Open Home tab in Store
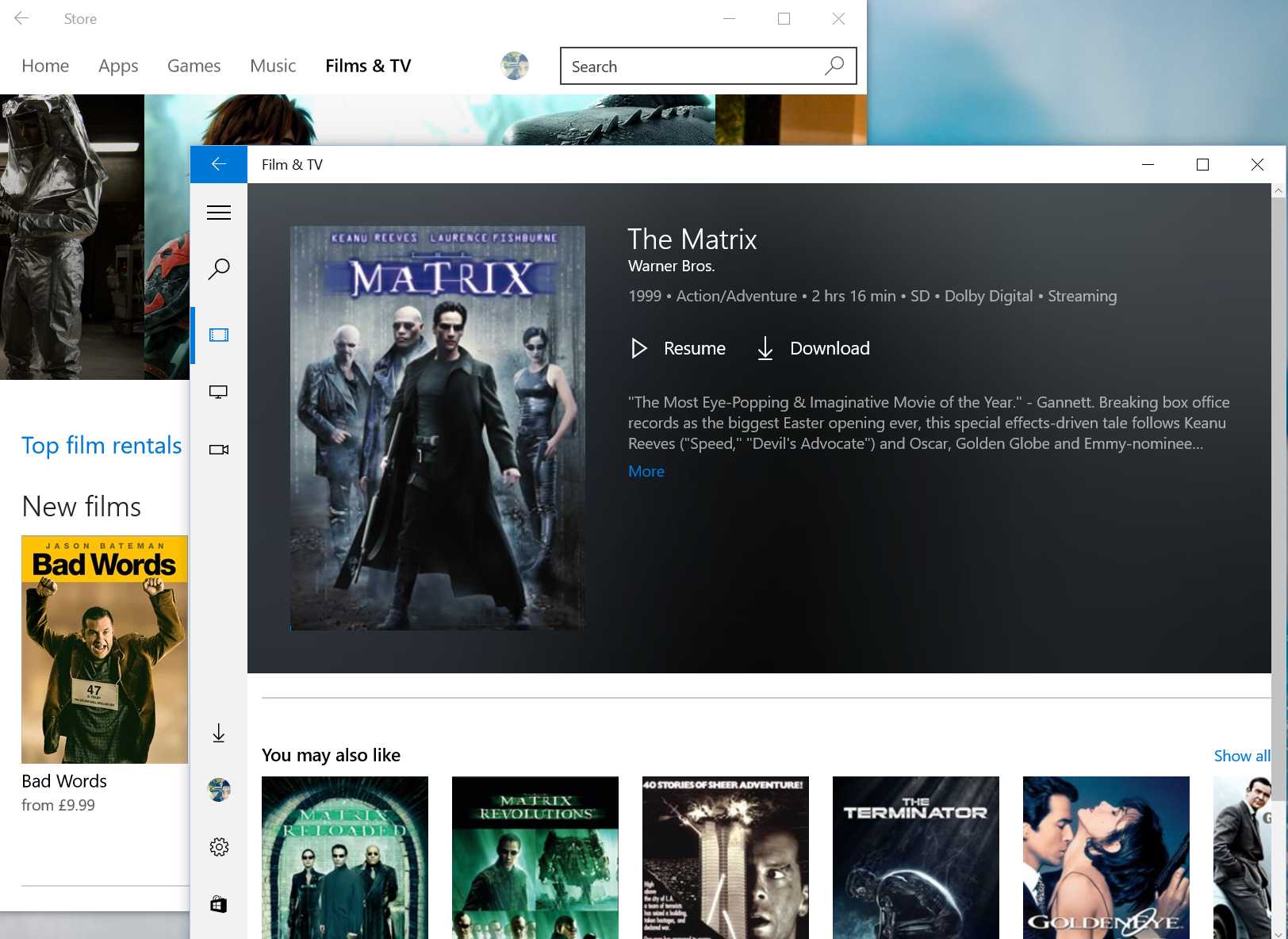The width and height of the screenshot is (1288, 939). pyautogui.click(x=45, y=66)
